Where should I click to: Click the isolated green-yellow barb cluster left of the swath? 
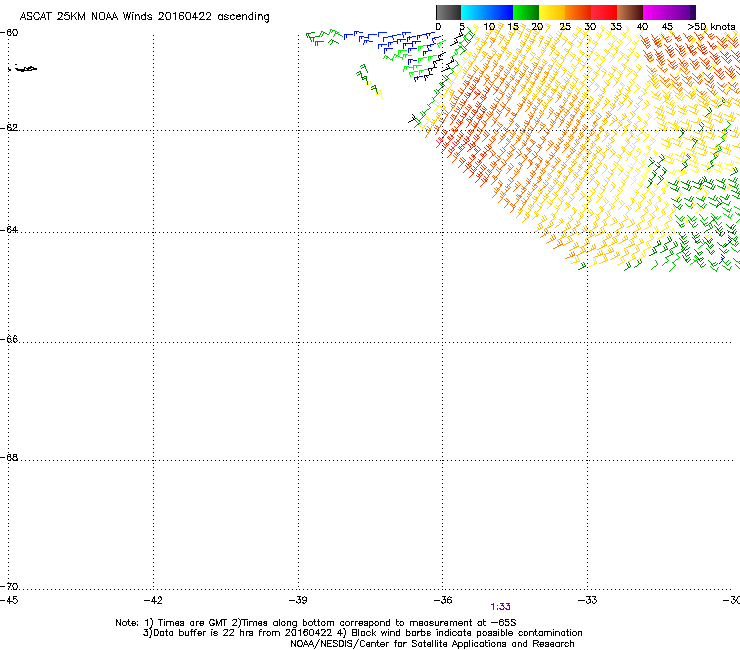pyautogui.click(x=369, y=81)
